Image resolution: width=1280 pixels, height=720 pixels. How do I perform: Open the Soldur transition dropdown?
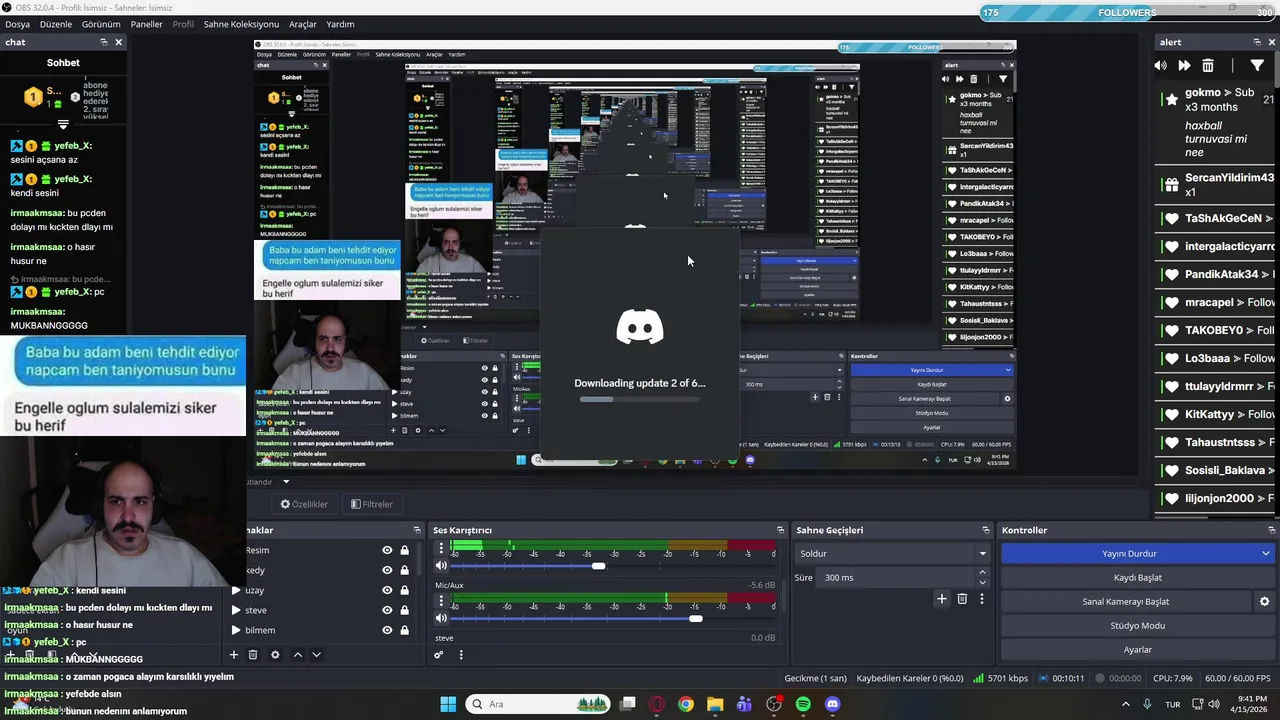click(892, 553)
